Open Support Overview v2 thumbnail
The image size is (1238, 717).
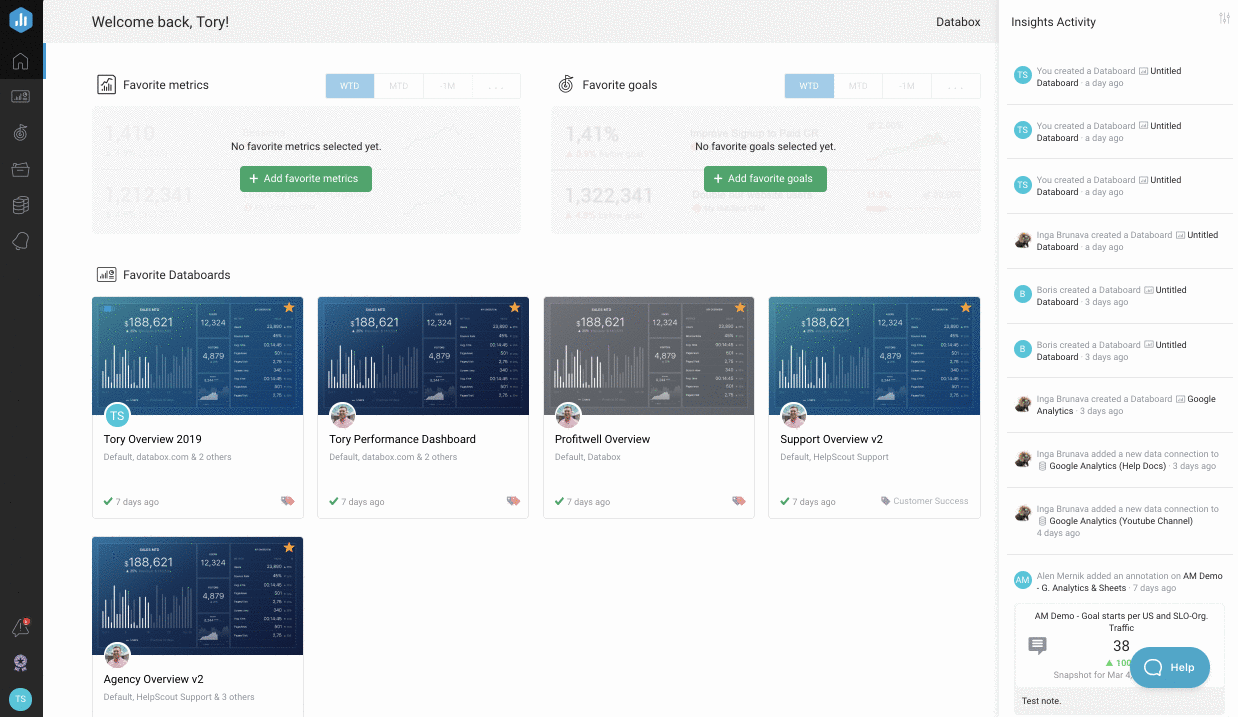click(874, 356)
